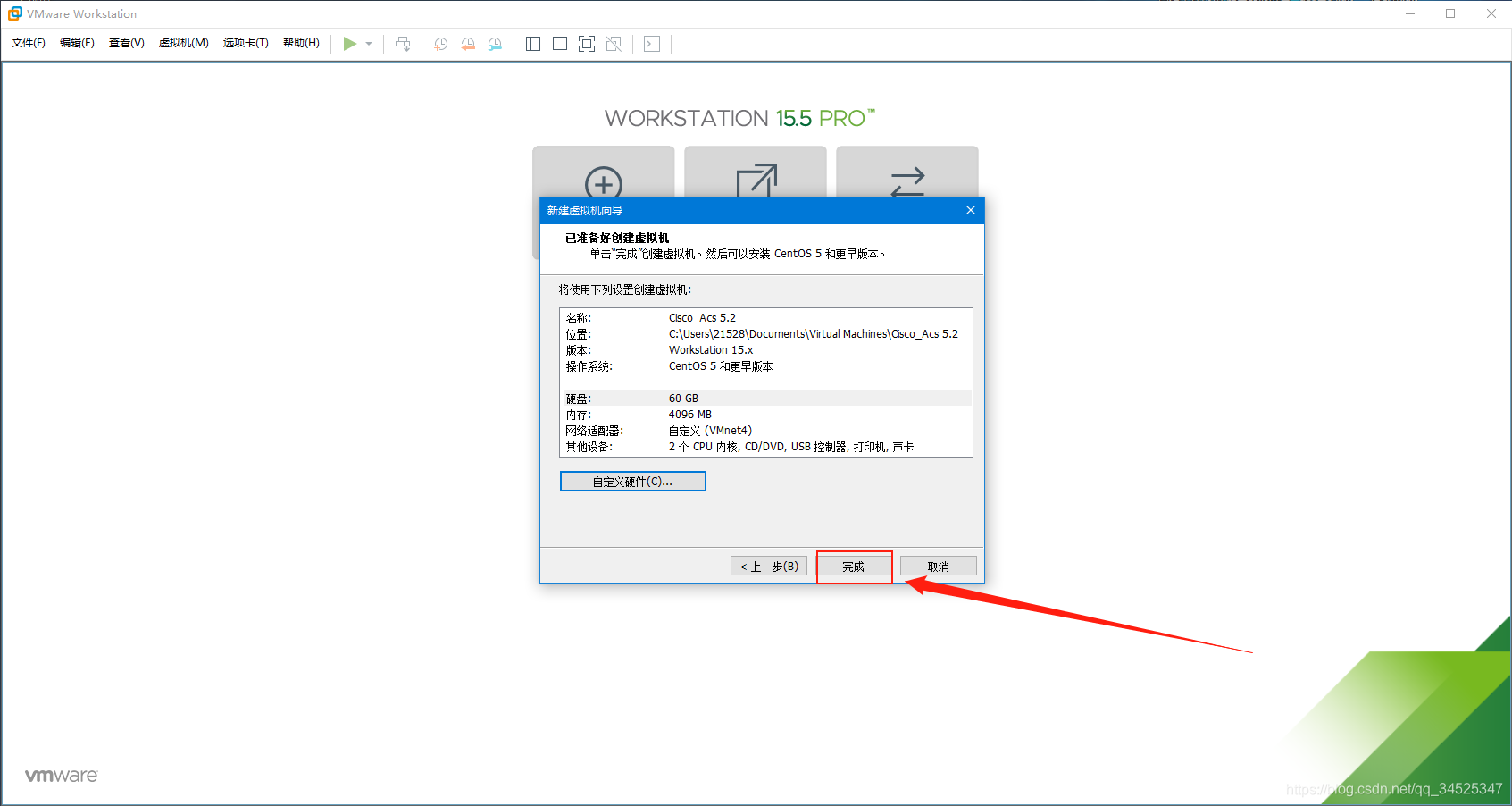The image size is (1512, 806).
Task: Open the 帮助(H) menu
Action: (x=301, y=43)
